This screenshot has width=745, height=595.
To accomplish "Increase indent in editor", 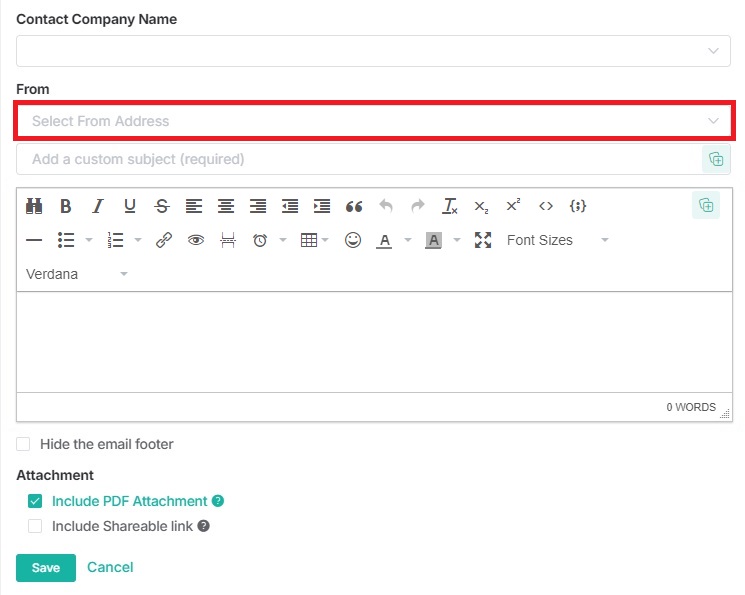I will pyautogui.click(x=322, y=206).
